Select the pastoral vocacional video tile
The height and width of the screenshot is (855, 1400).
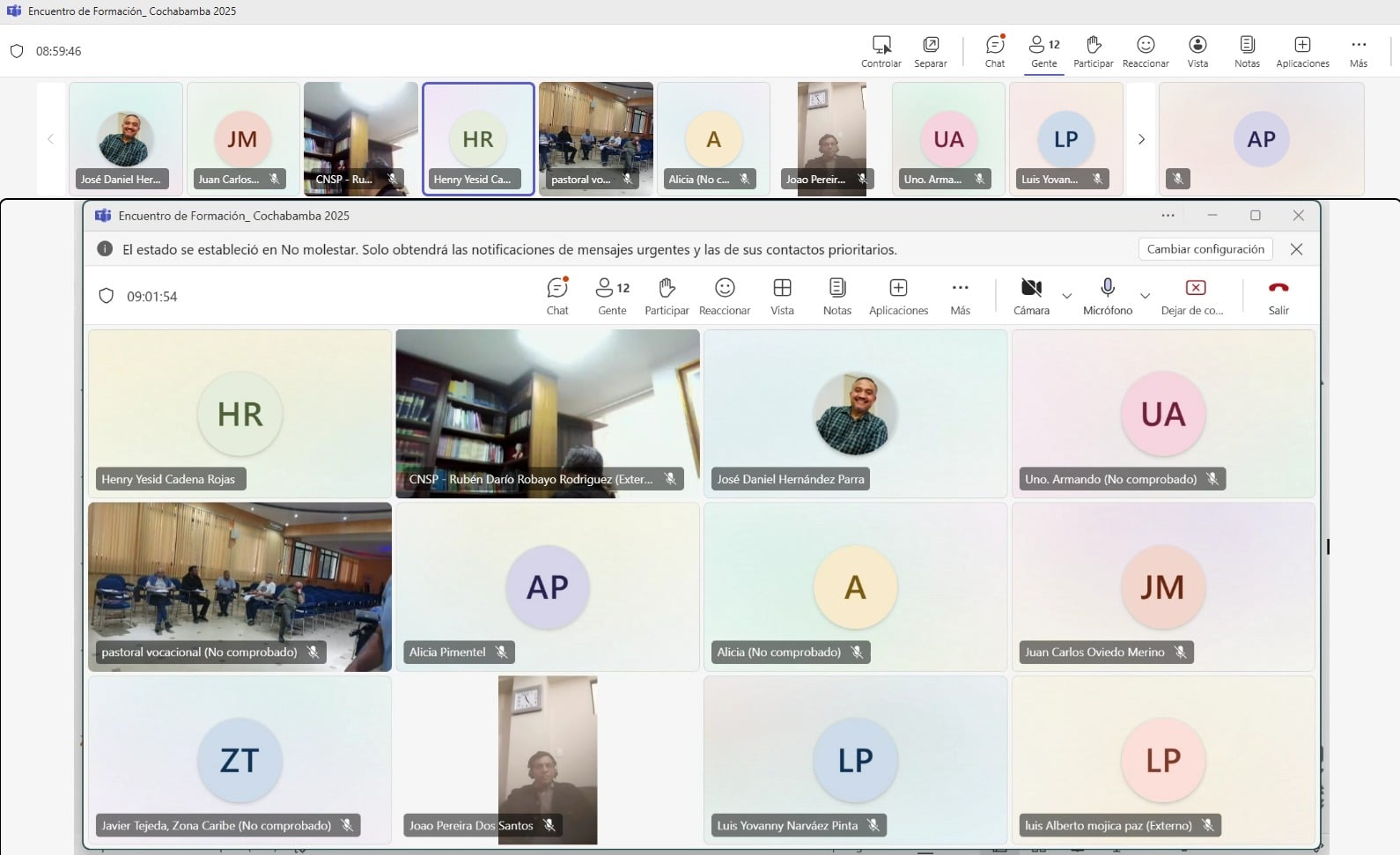click(x=239, y=586)
